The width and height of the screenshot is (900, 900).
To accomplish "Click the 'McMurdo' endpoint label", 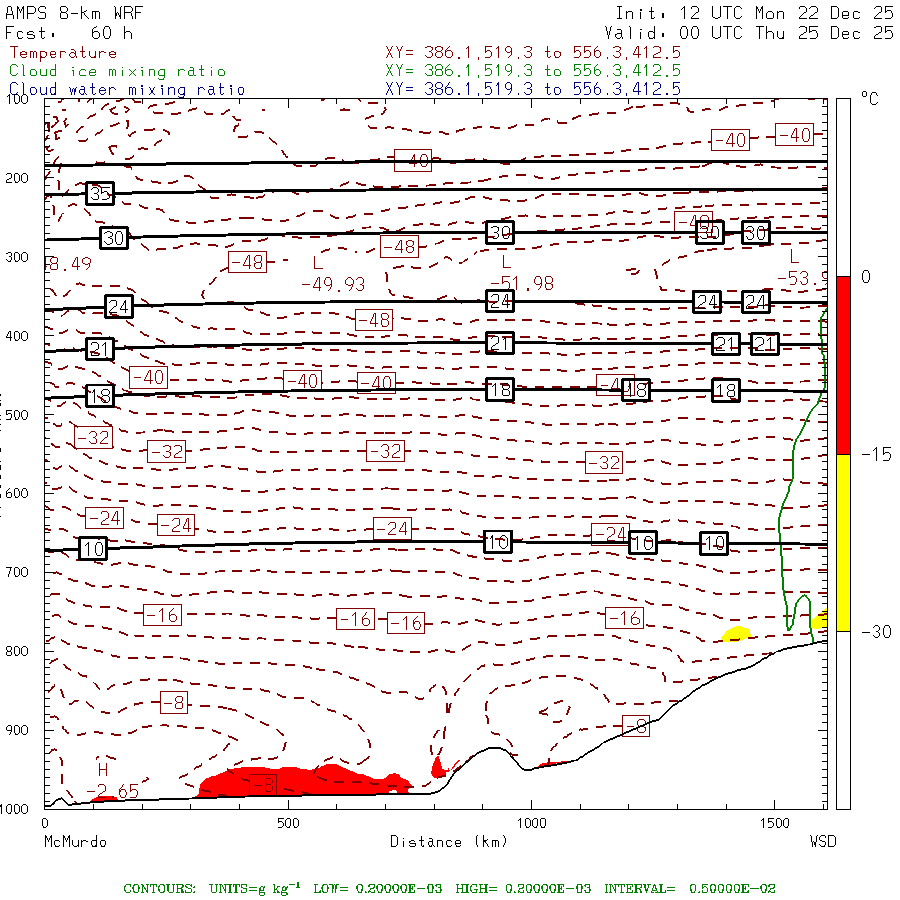I will tap(75, 842).
